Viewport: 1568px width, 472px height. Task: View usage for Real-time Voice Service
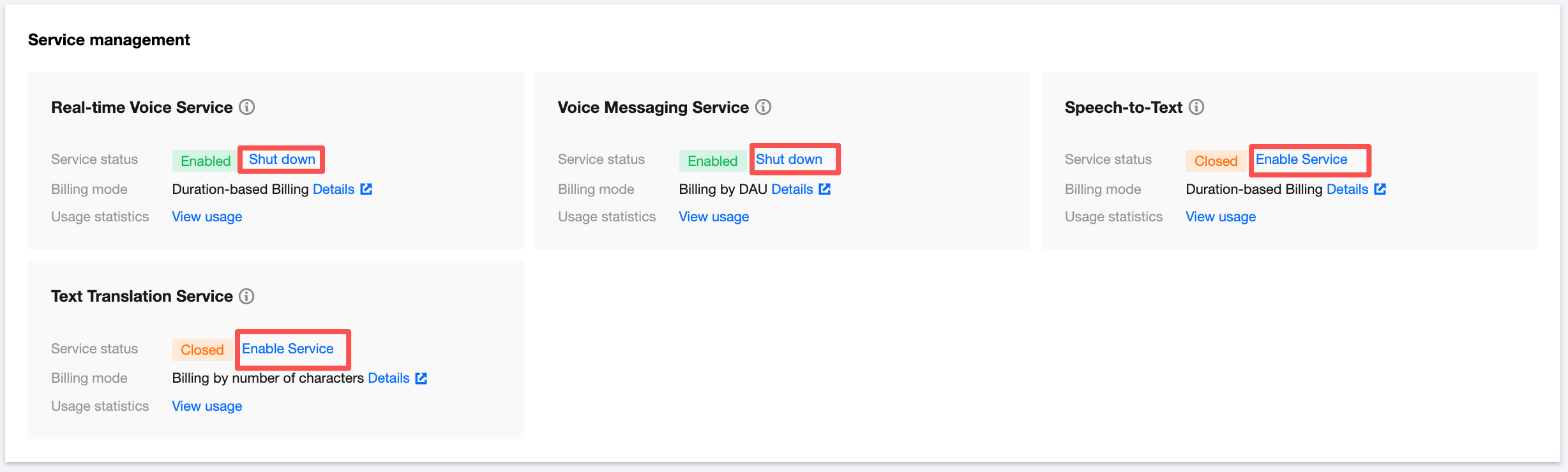click(207, 217)
